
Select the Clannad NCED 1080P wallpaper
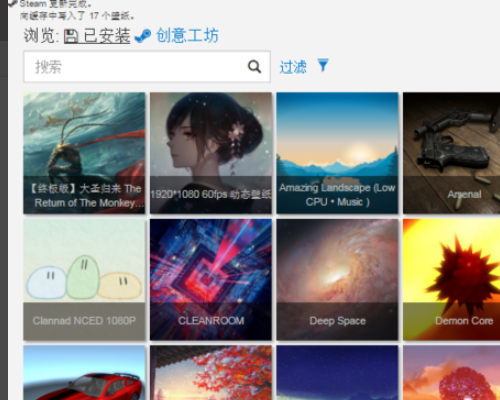pyautogui.click(x=84, y=280)
